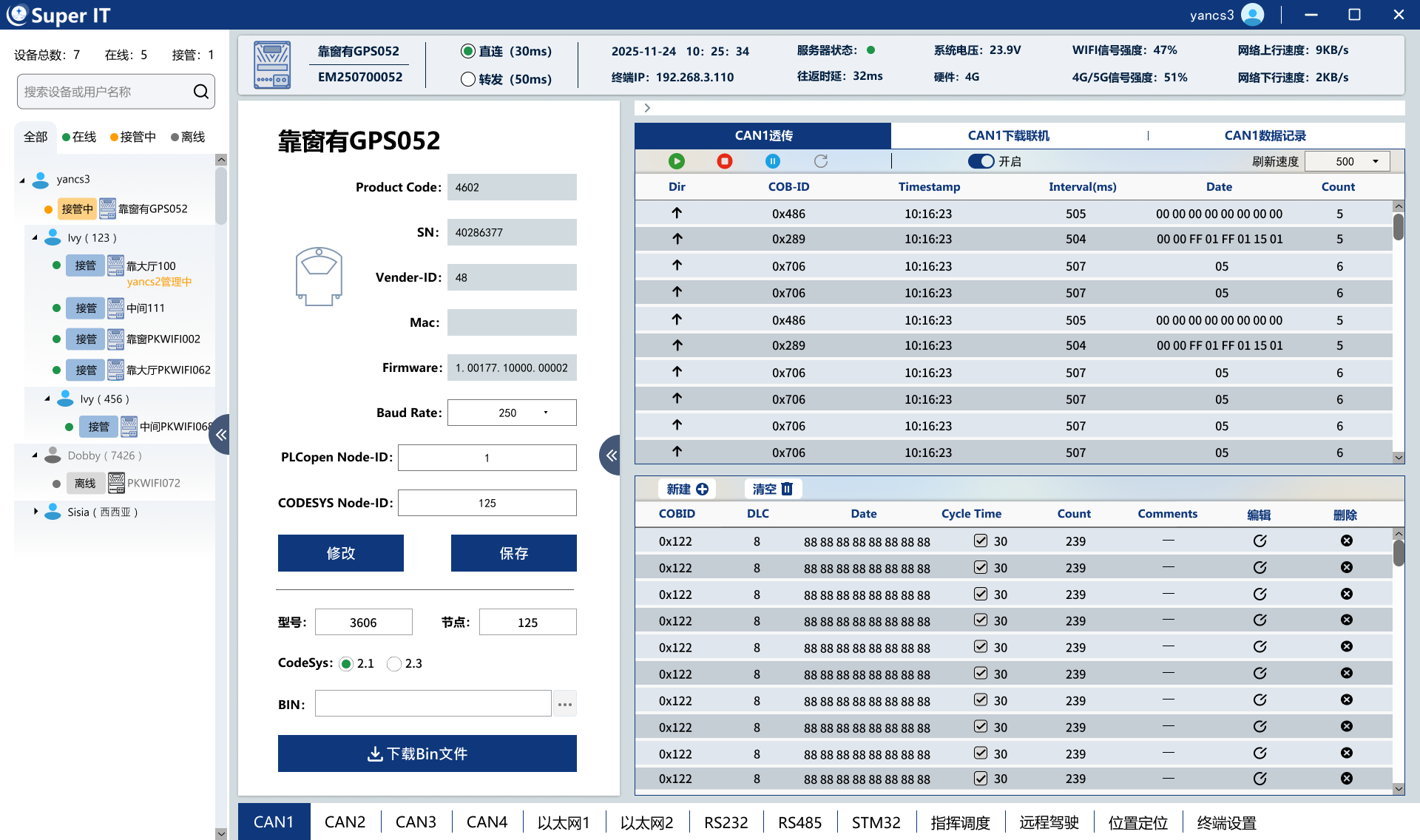This screenshot has height=840, width=1420.
Task: Delete the top 0x122 row with the X icon
Action: tap(1346, 540)
